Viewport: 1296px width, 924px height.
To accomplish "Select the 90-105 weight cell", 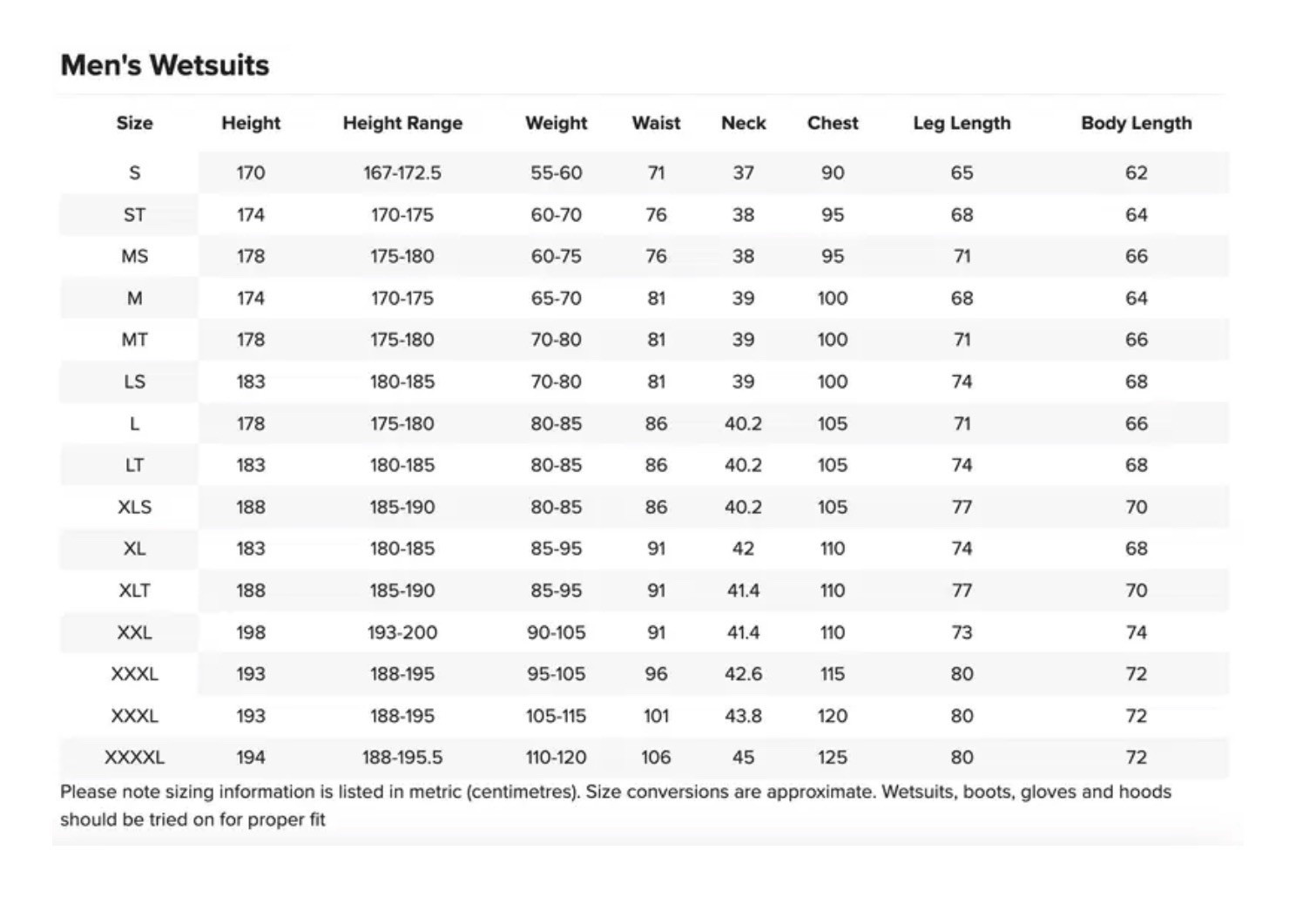I will point(556,632).
